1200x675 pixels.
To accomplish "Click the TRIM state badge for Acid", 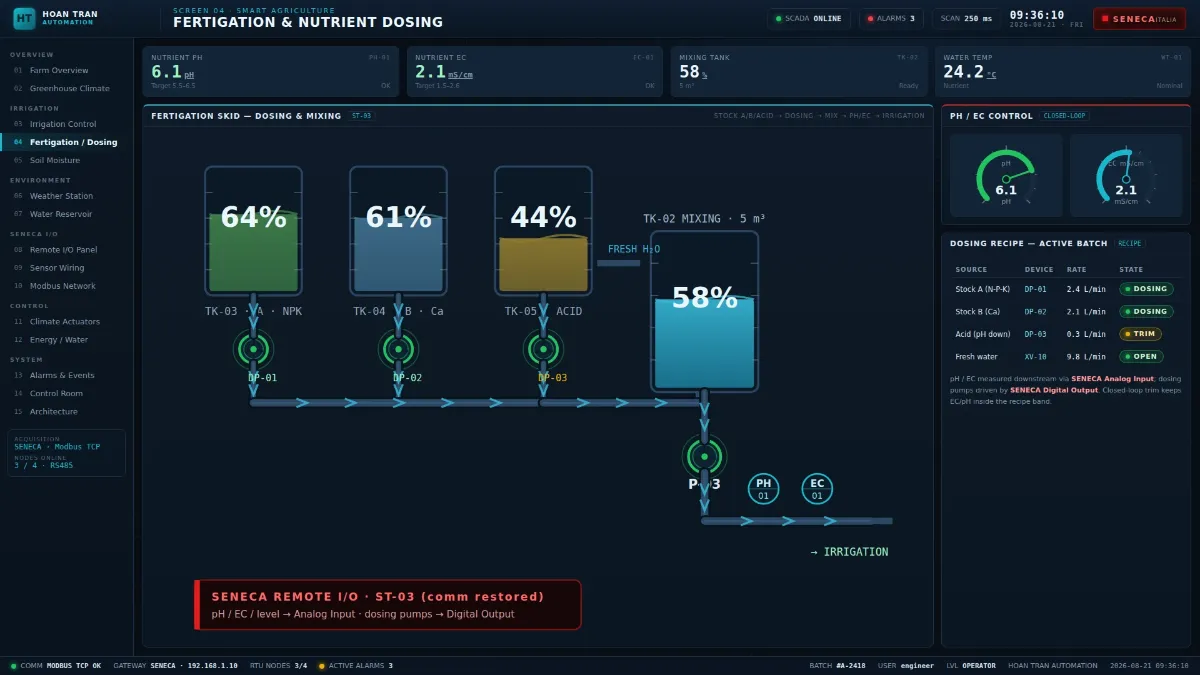I will (1140, 334).
